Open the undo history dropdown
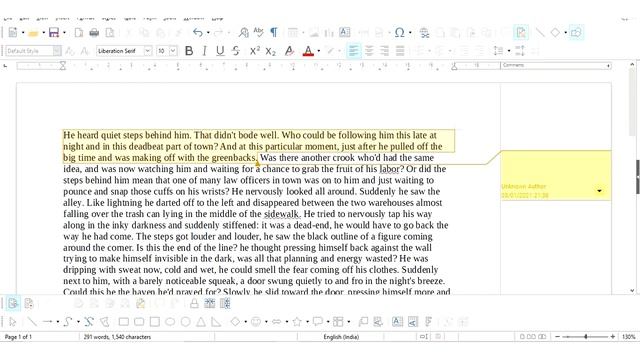Screen dimensions: 640x360 [208, 33]
